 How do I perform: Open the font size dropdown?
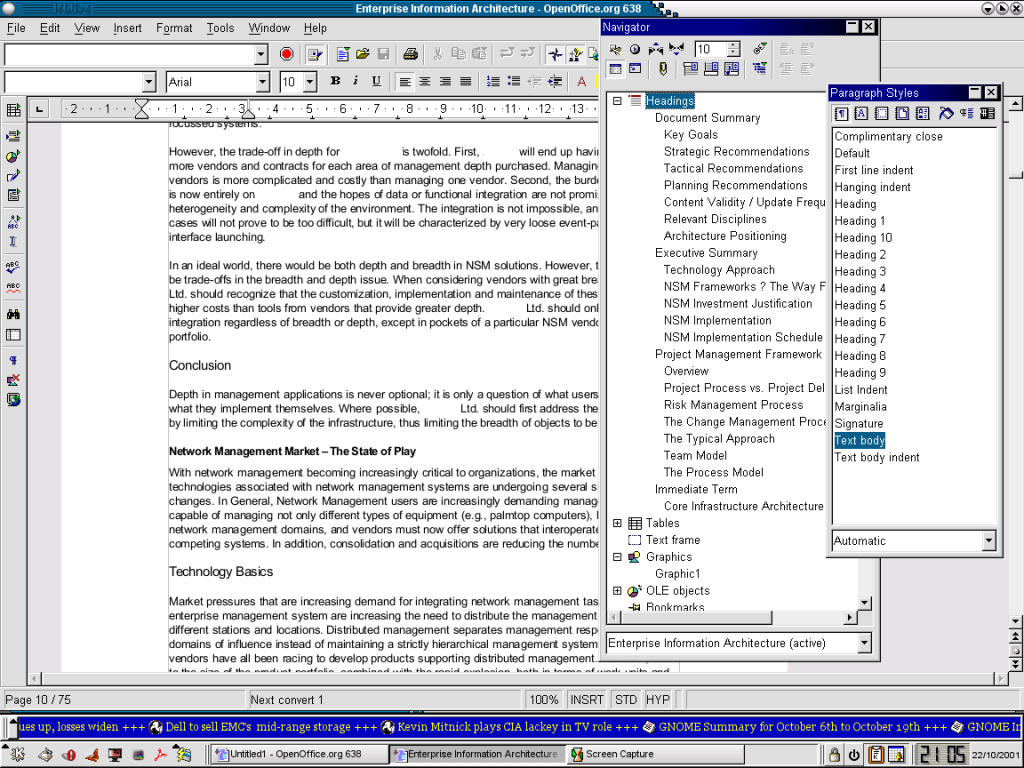coord(310,82)
